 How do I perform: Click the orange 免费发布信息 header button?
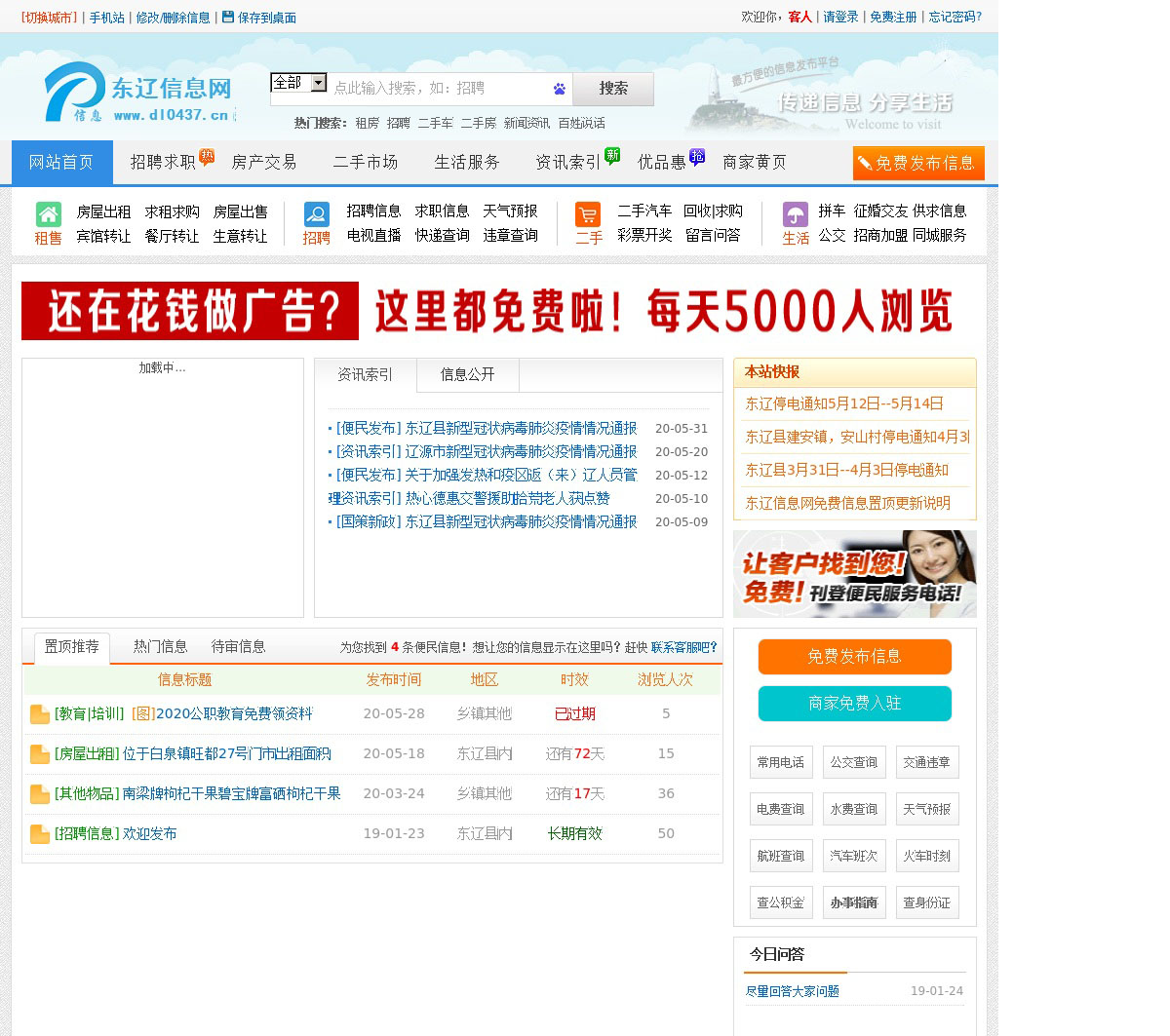click(917, 163)
